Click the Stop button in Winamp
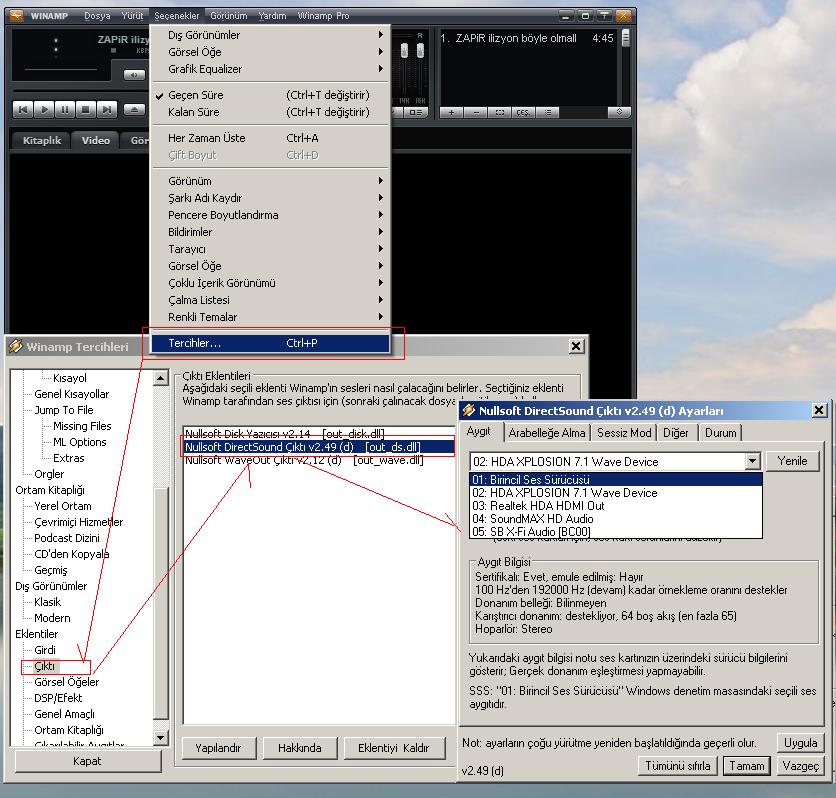Viewport: 836px width, 798px height. (x=85, y=110)
